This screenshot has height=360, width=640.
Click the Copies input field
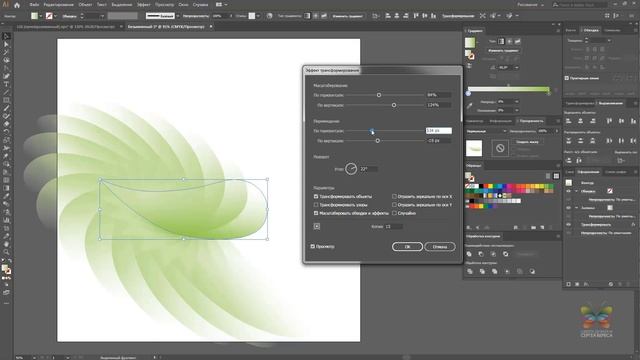394,227
